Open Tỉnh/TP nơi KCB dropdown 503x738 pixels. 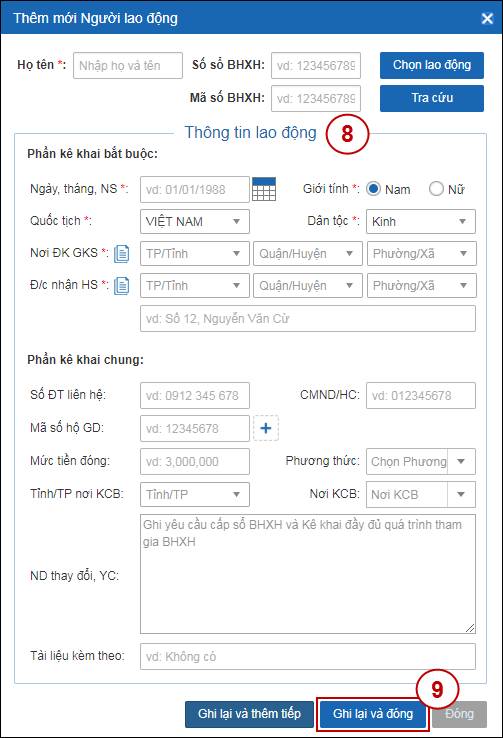tap(195, 494)
